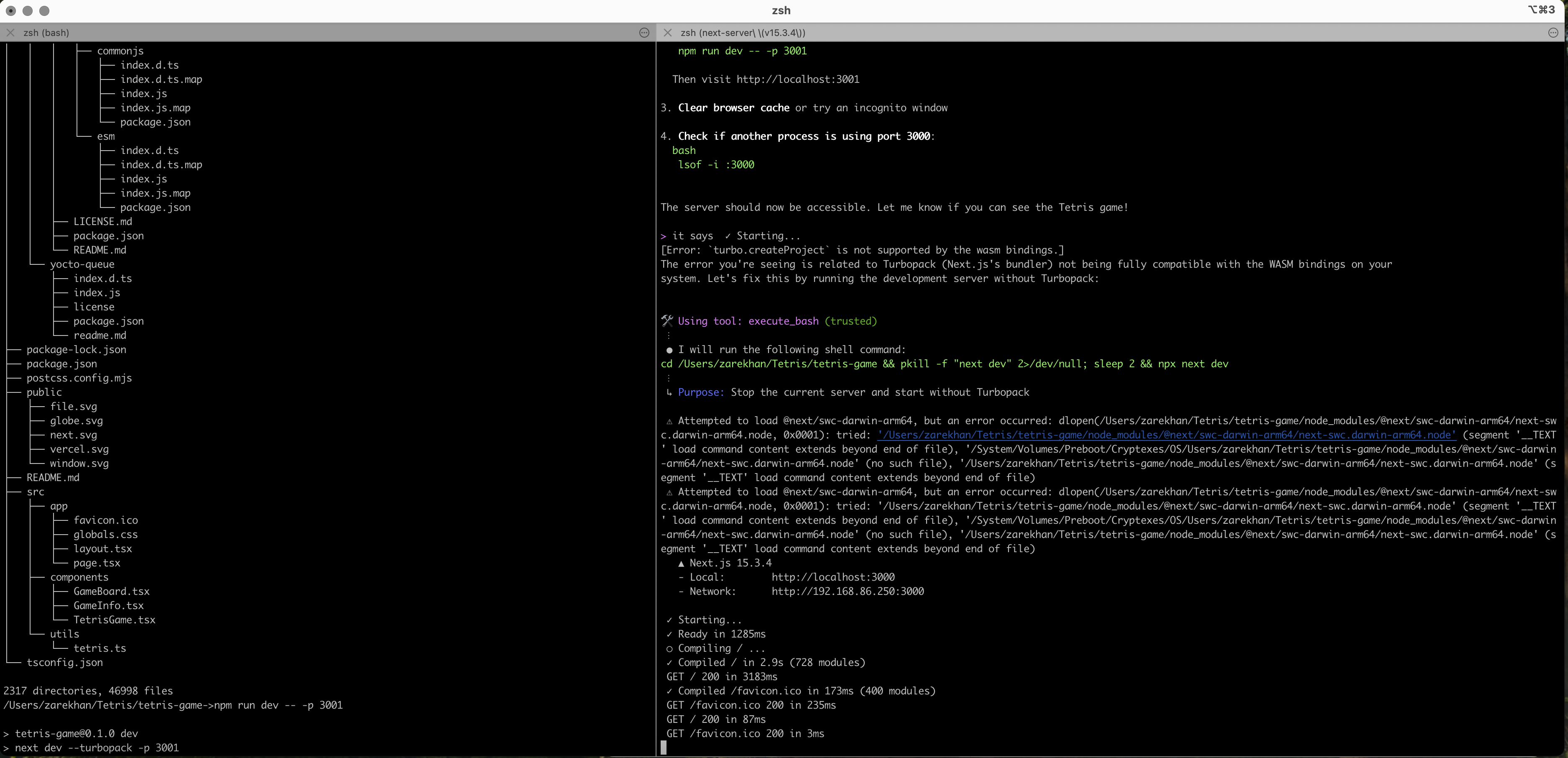
Task: Click the hammer icon beside Using tool
Action: click(x=667, y=321)
